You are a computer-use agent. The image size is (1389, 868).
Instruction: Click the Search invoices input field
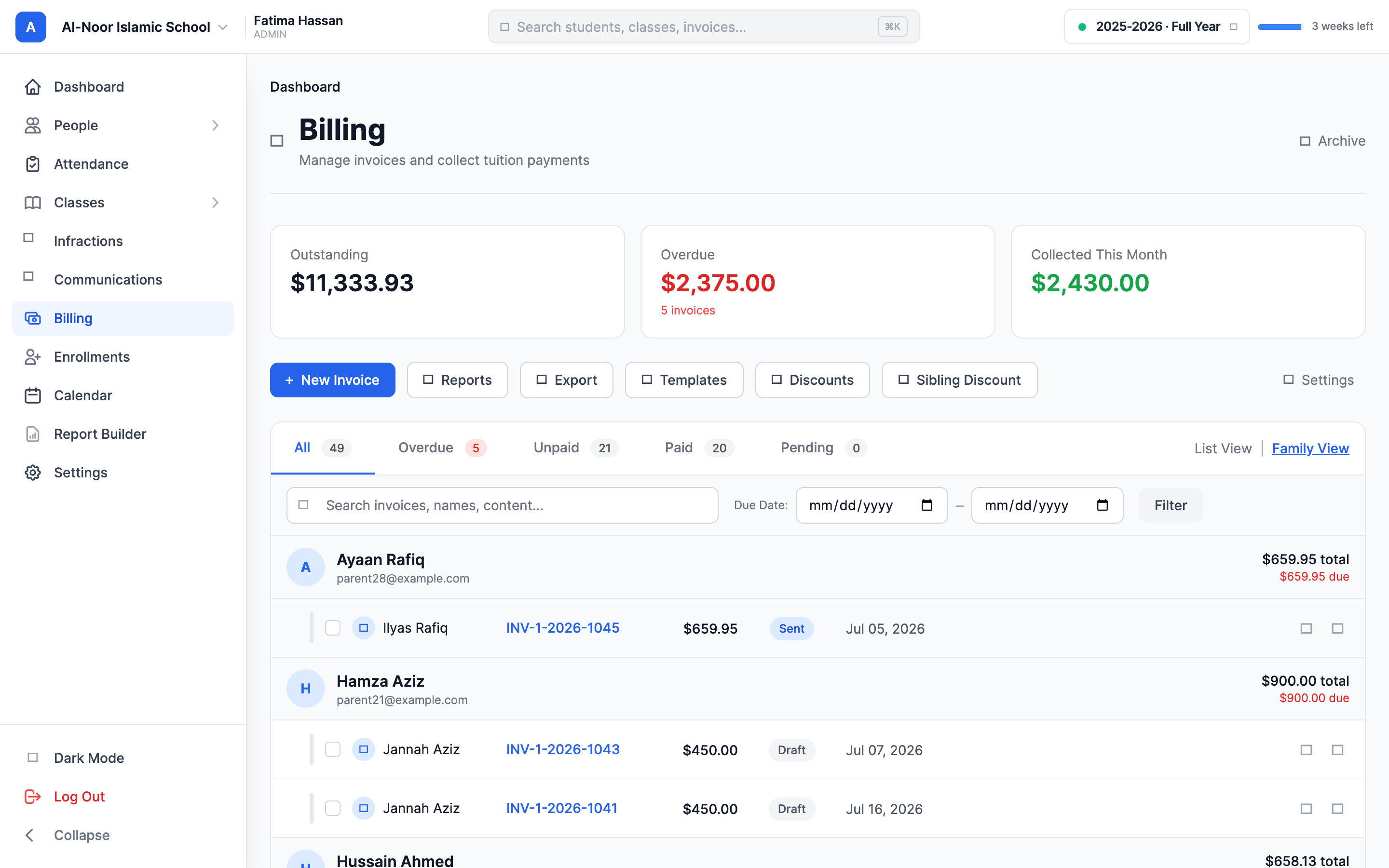click(502, 505)
